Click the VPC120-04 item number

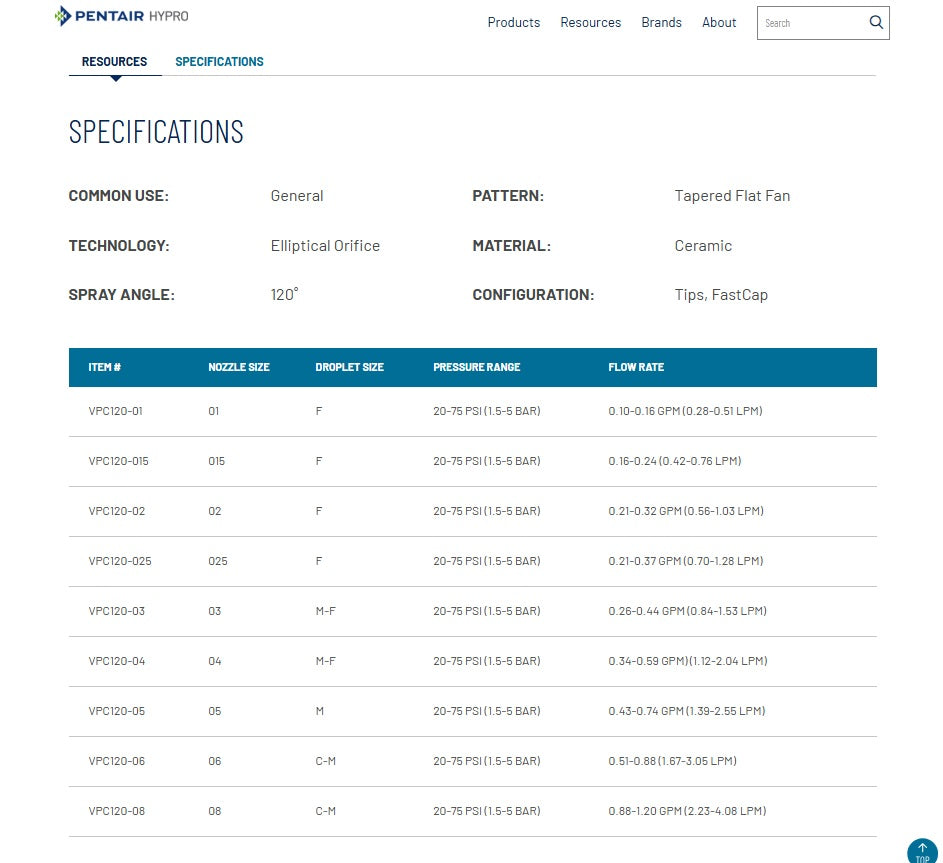coord(116,661)
